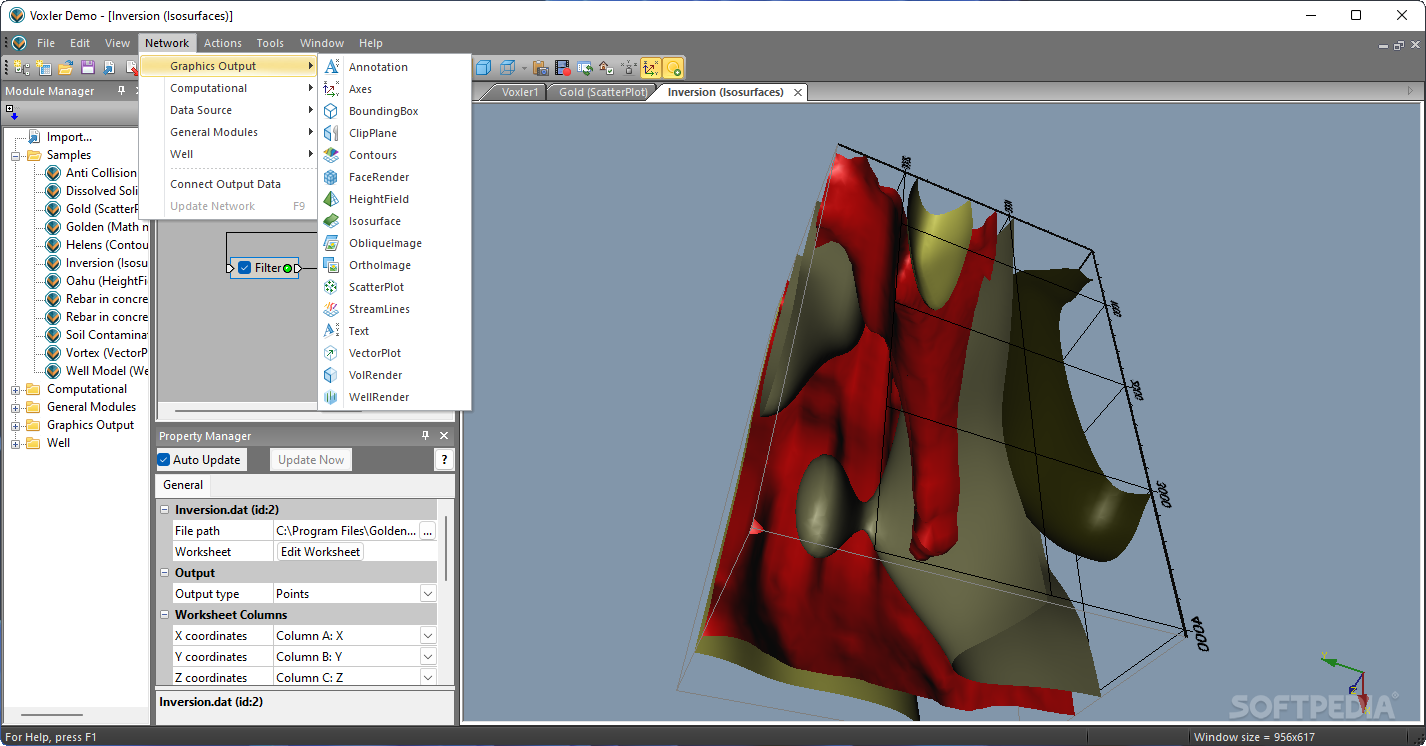Choose the Isosurface module entry
The width and height of the screenshot is (1426, 746).
394,221
